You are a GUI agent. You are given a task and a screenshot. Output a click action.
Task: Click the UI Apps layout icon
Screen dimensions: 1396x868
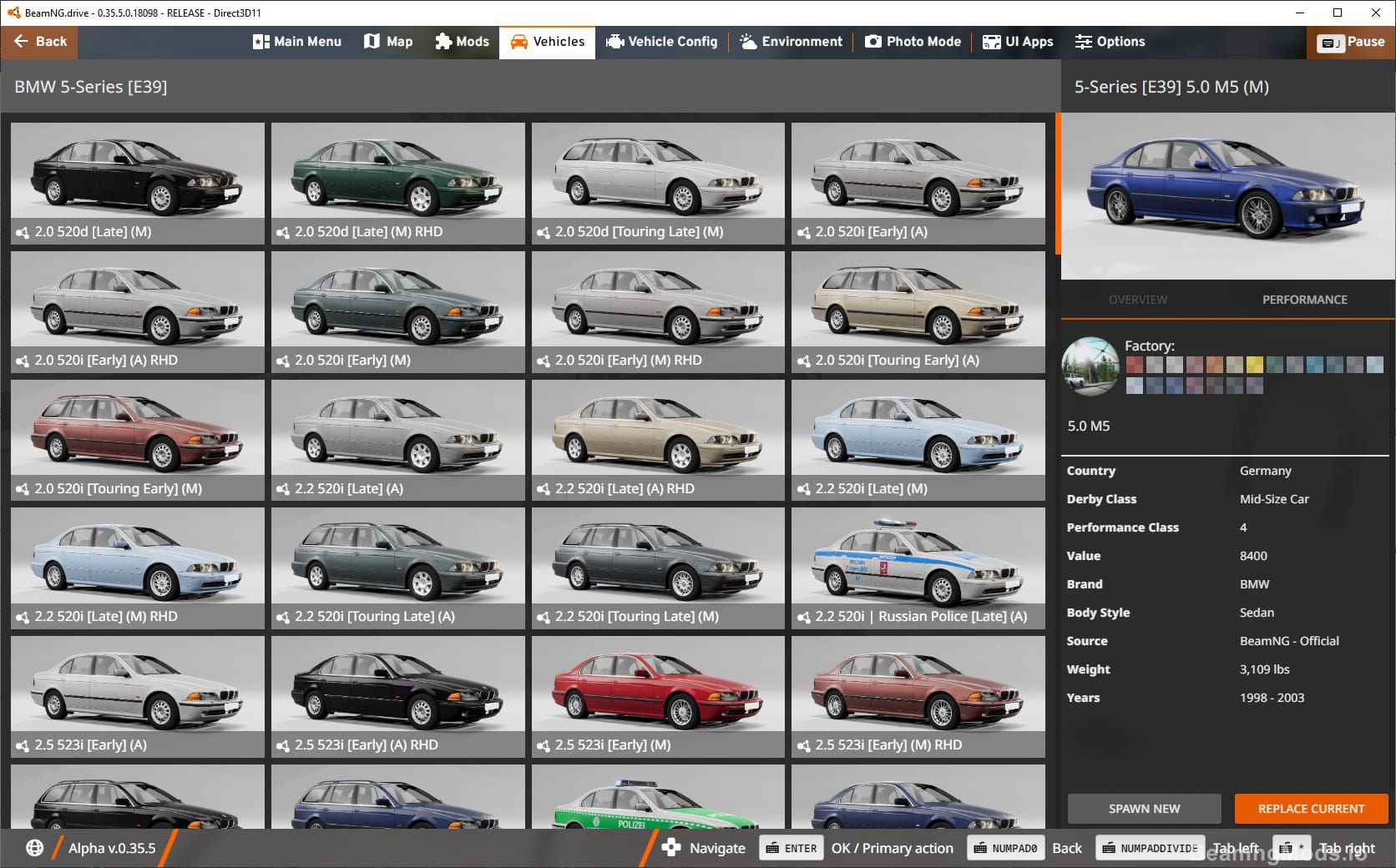[x=991, y=42]
